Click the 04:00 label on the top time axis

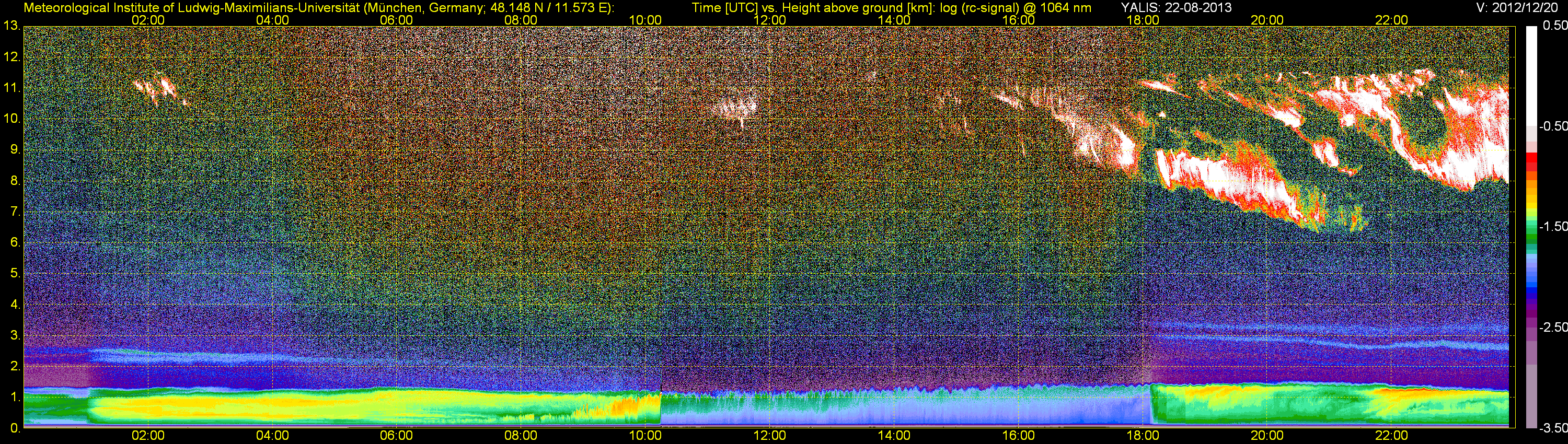(x=272, y=20)
